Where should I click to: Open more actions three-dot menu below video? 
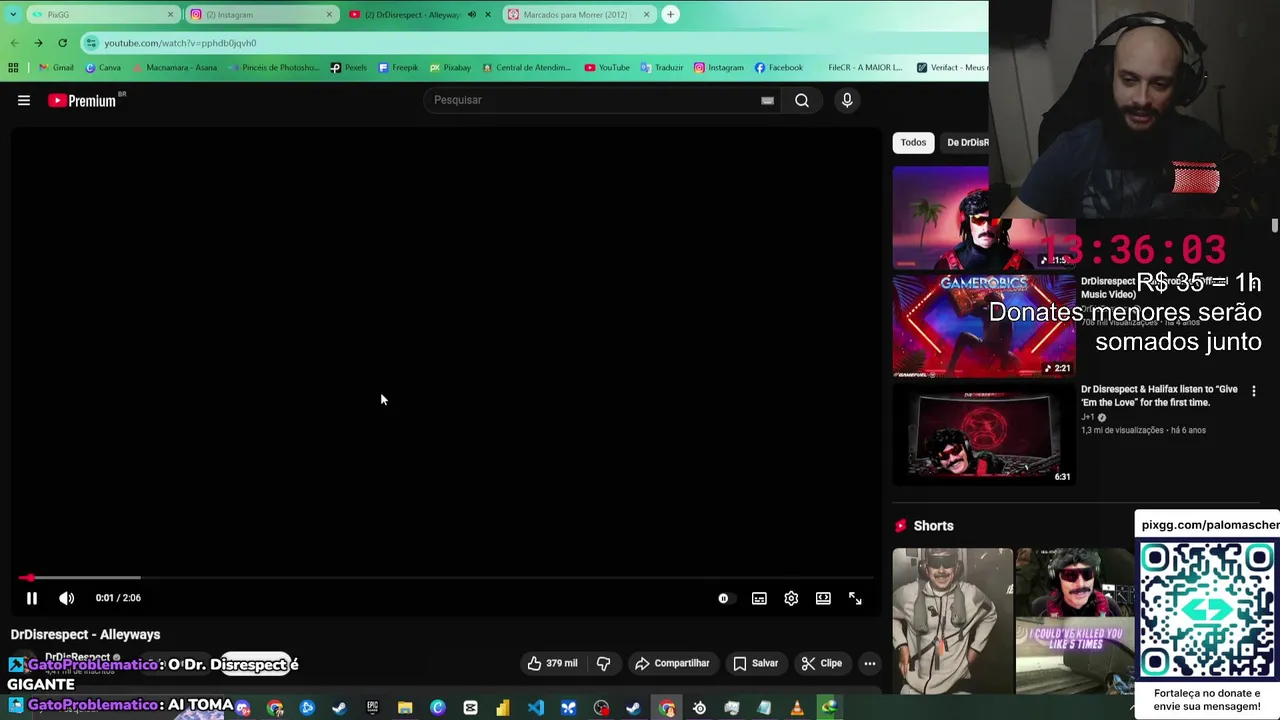[x=870, y=663]
